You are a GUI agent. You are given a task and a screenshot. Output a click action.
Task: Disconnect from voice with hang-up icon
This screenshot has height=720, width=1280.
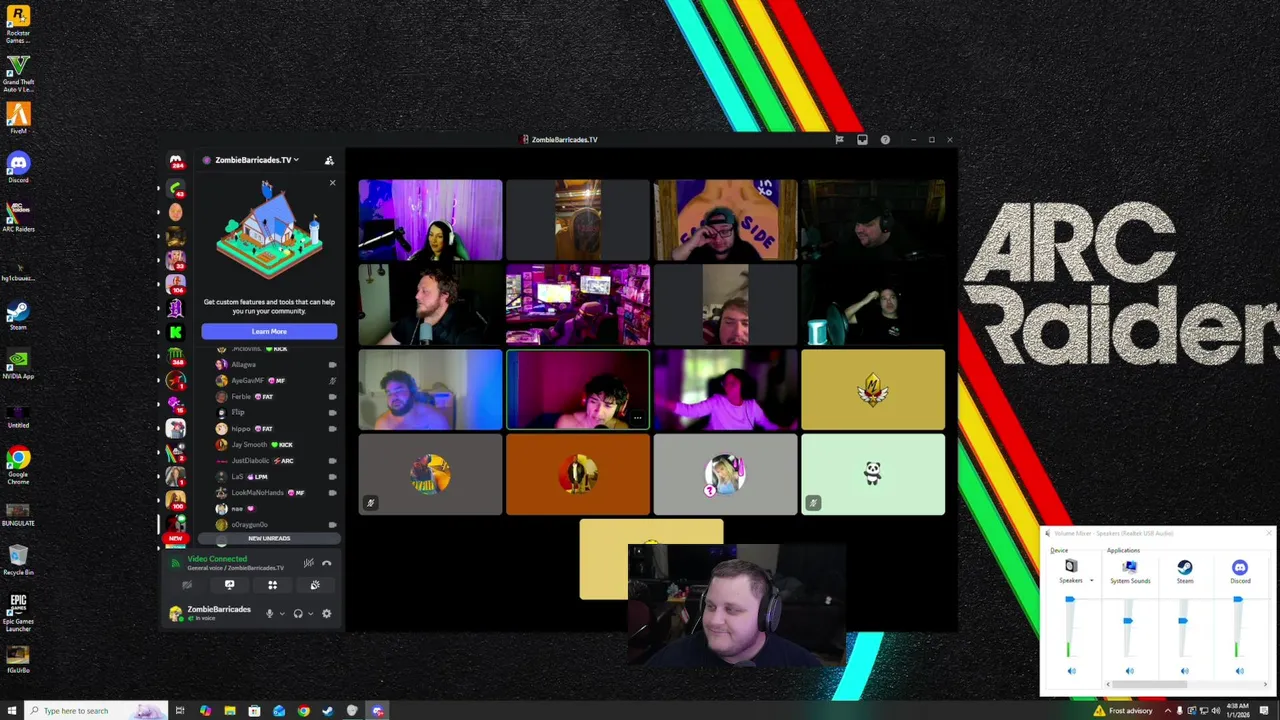pyautogui.click(x=326, y=563)
